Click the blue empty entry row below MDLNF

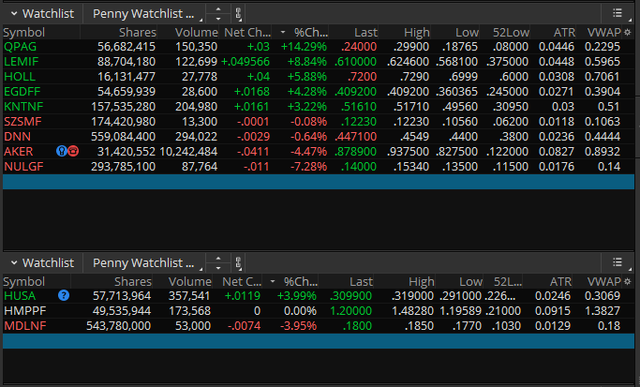318,341
